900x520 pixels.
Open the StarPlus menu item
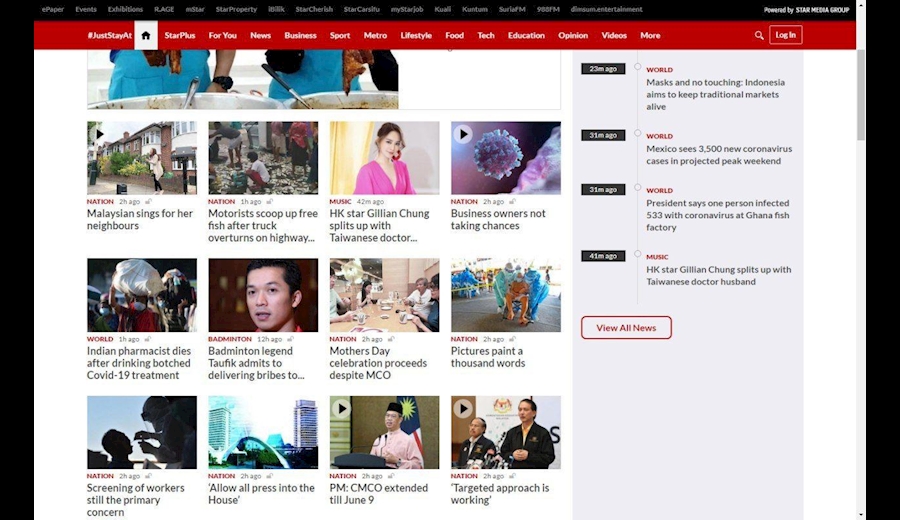tap(180, 35)
